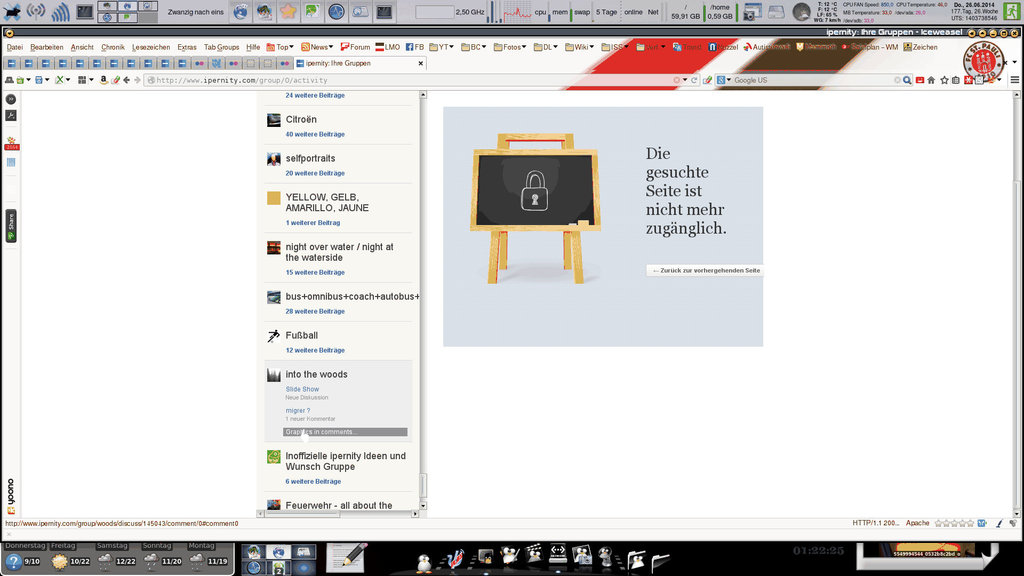Open the Lesezeichen menu

(151, 47)
